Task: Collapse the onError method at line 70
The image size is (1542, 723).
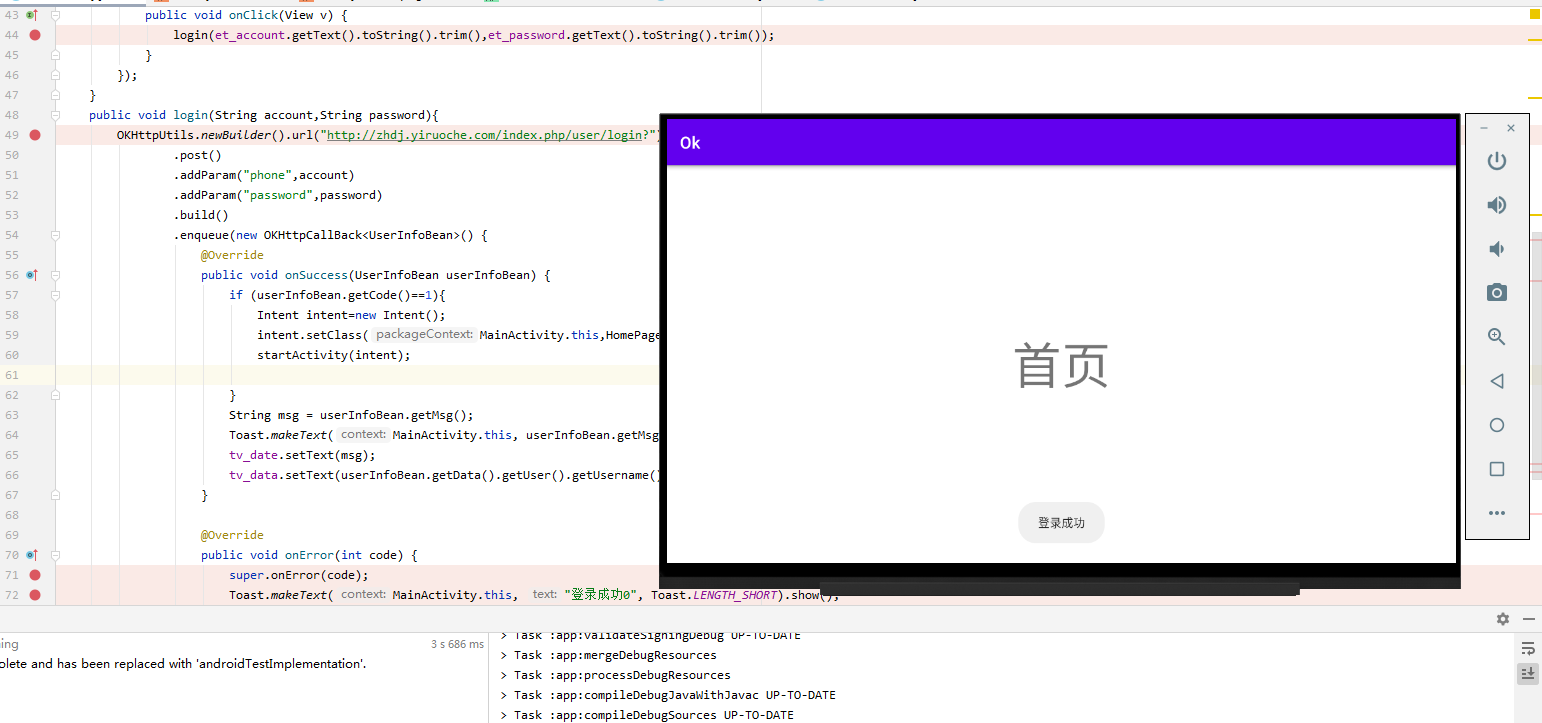Action: click(x=55, y=555)
